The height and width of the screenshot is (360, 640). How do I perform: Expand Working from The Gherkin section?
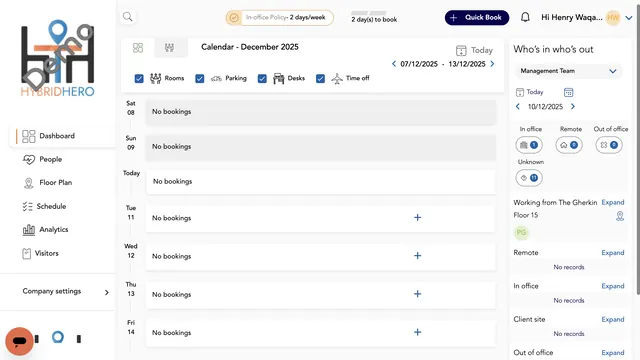613,202
